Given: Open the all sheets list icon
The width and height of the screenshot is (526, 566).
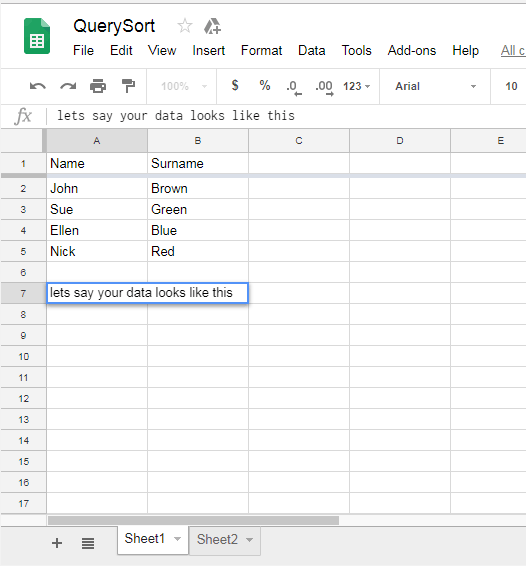Looking at the screenshot, I should (88, 543).
